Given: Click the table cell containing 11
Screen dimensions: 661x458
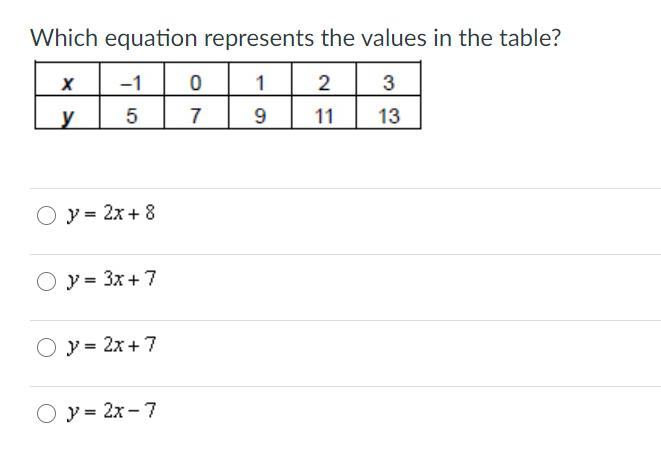Looking at the screenshot, I should click(x=324, y=112).
